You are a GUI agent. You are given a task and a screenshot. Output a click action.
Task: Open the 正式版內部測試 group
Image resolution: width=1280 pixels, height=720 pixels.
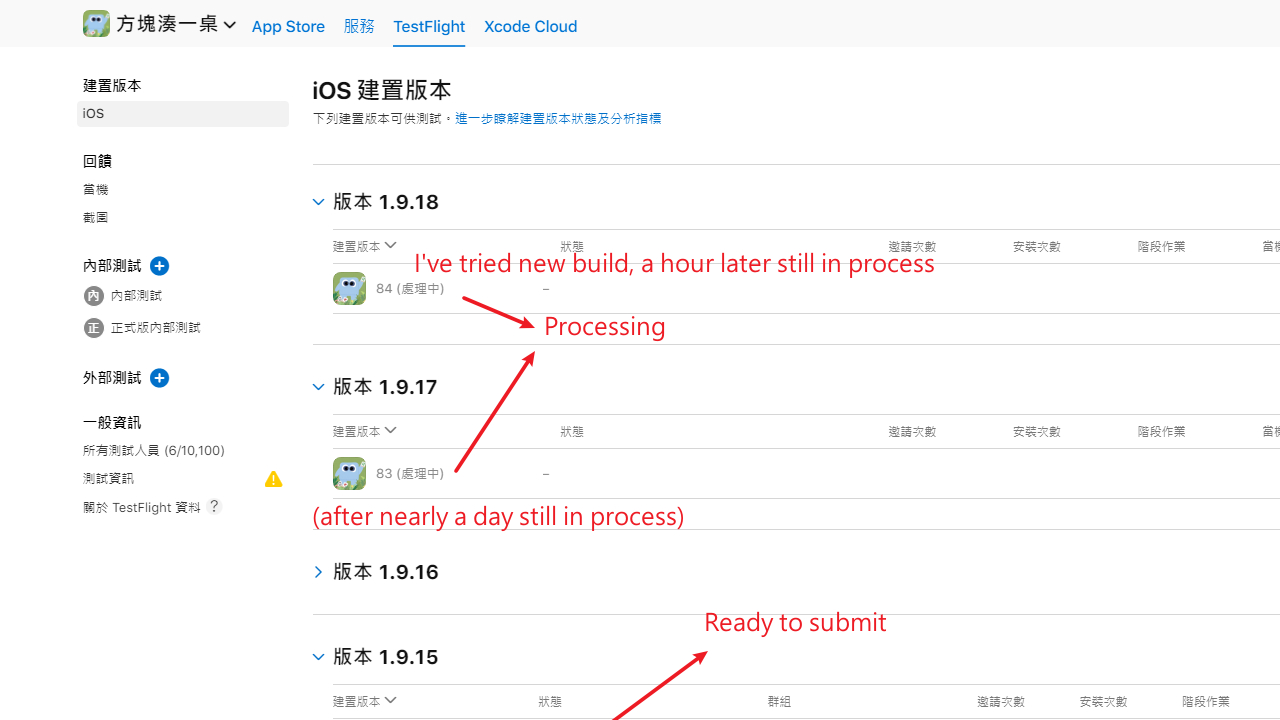click(x=155, y=328)
